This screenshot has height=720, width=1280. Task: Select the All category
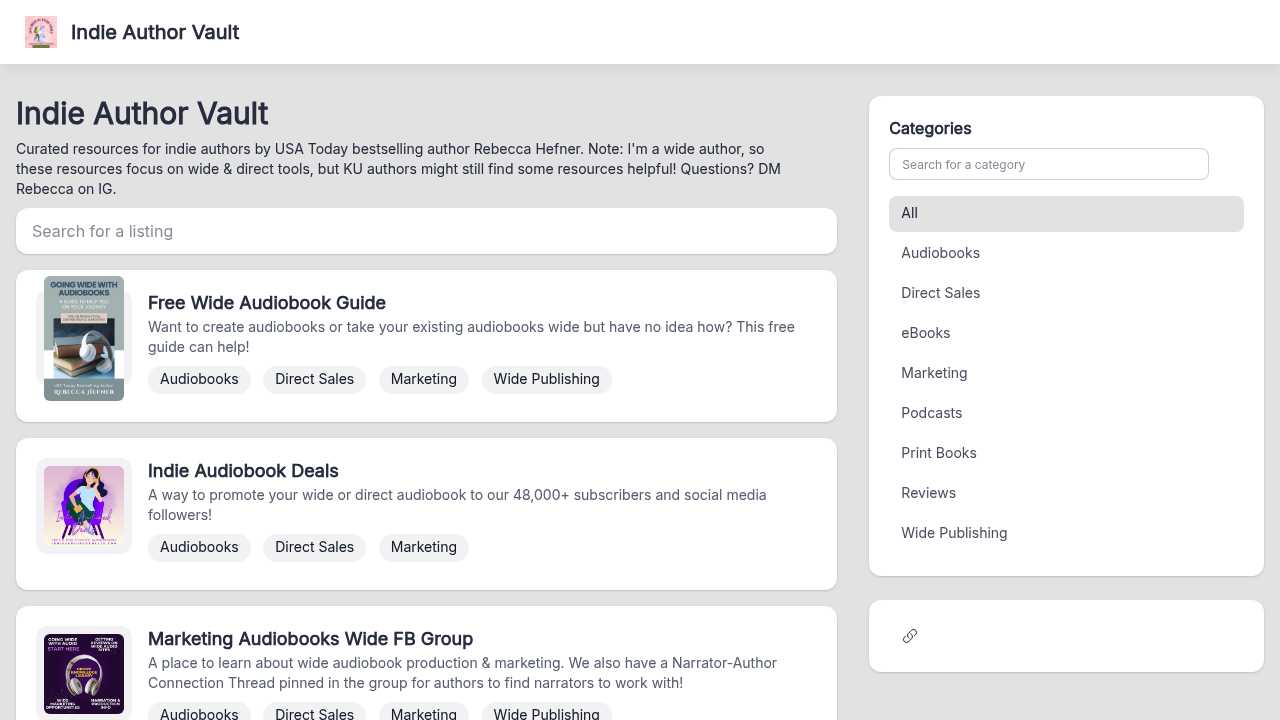pos(1066,213)
